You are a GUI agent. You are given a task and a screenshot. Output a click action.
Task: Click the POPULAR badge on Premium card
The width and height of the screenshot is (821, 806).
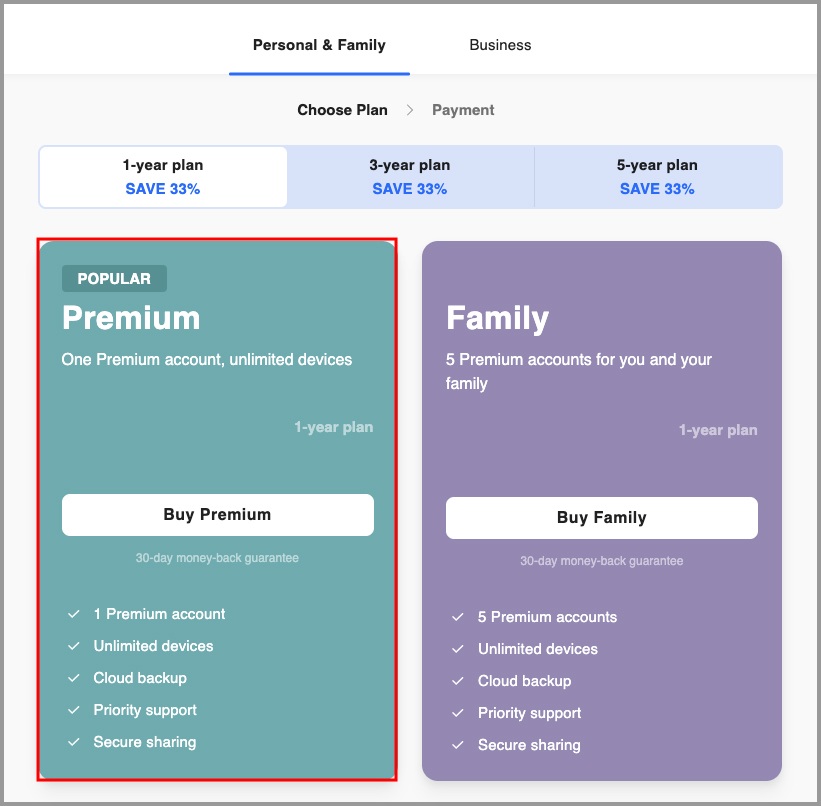tap(114, 279)
